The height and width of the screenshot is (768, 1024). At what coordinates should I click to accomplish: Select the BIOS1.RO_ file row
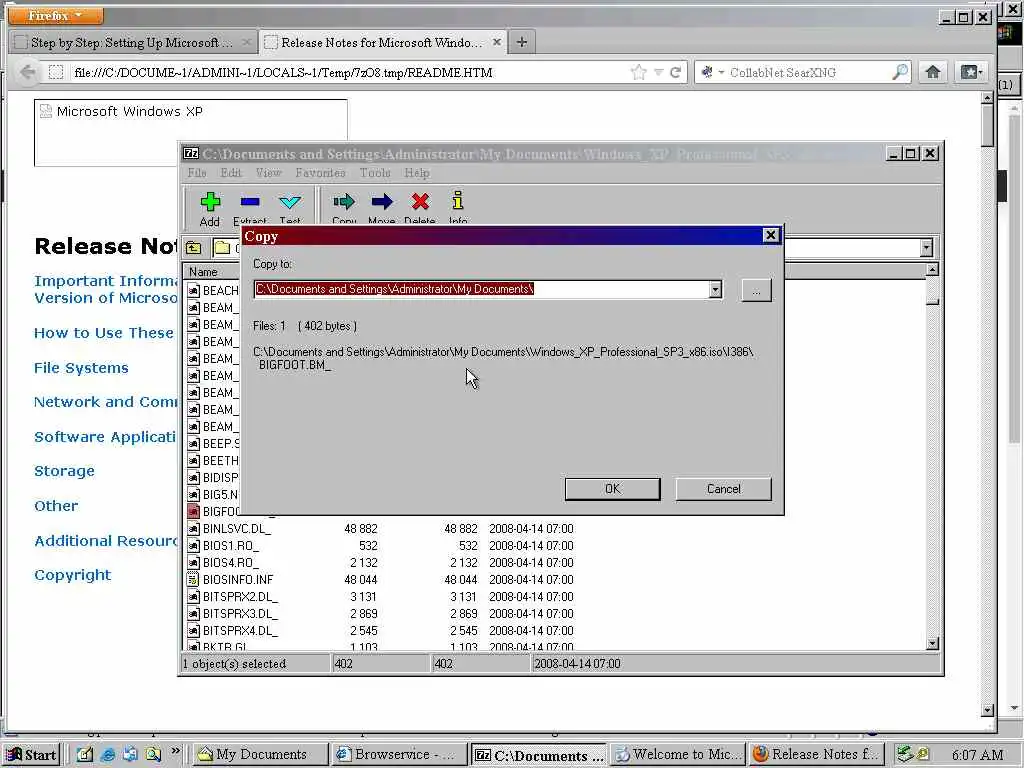380,545
